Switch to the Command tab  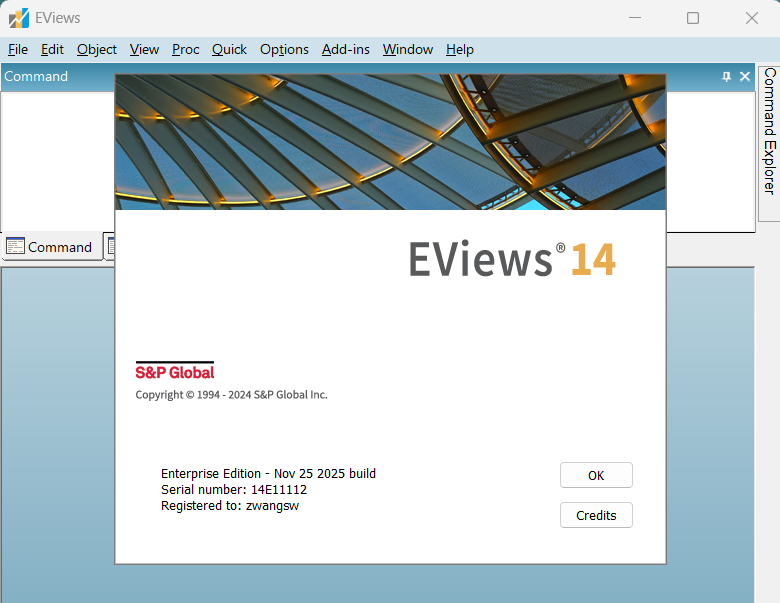(52, 247)
